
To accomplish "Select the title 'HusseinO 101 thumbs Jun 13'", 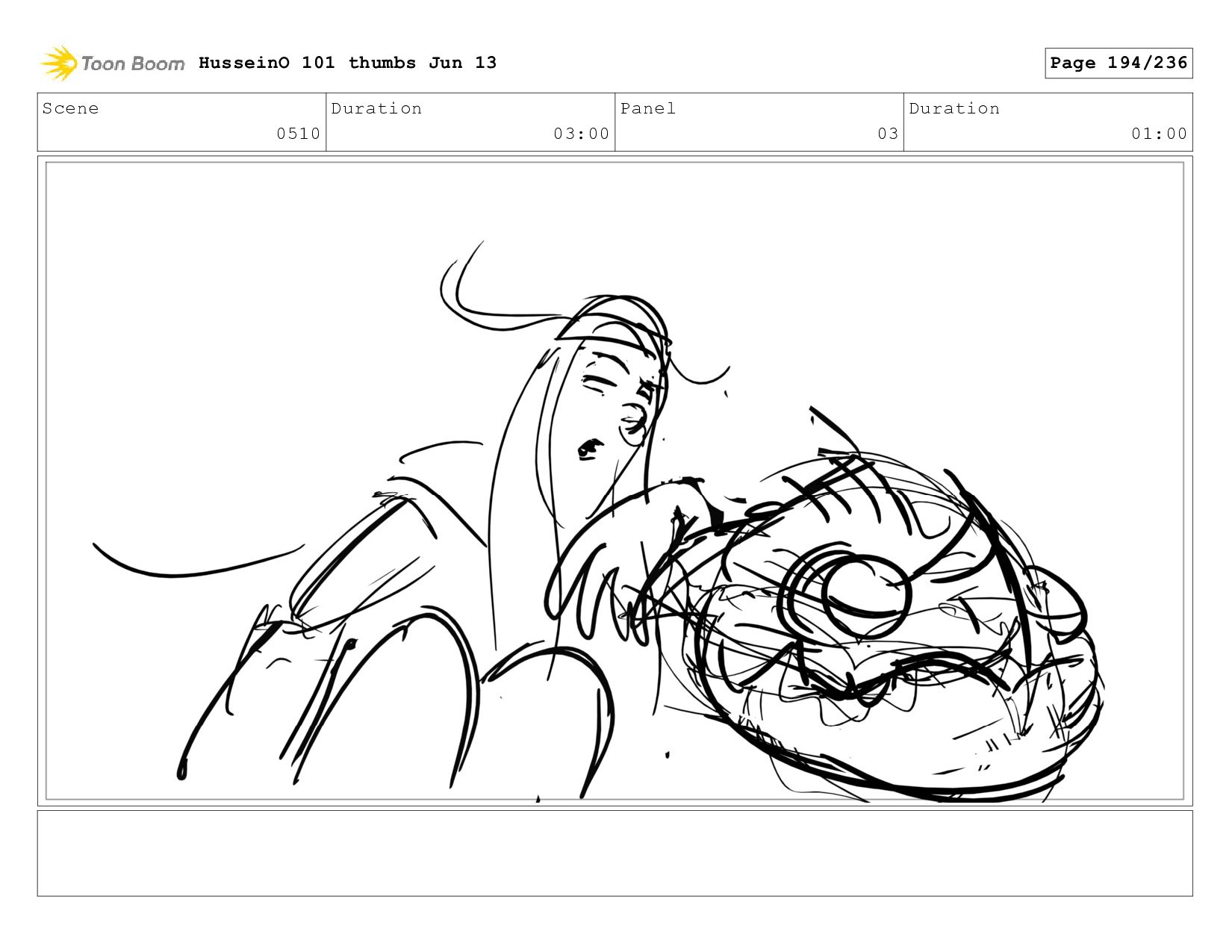I will click(x=347, y=63).
